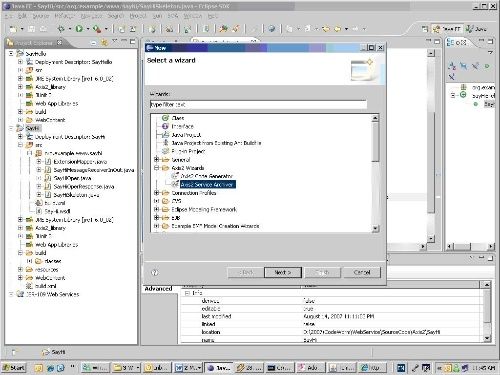The width and height of the screenshot is (500, 375).
Task: Click wizard list scroll down arrow
Action: pyautogui.click(x=375, y=228)
